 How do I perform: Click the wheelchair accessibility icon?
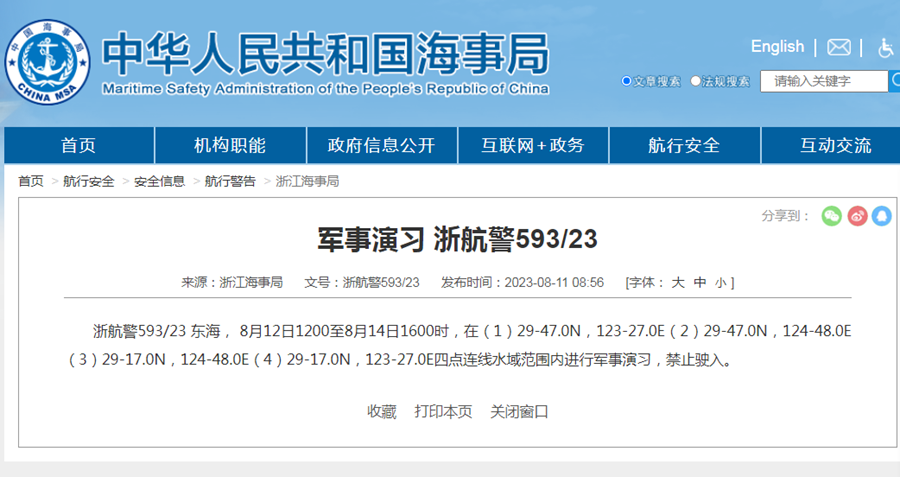pos(885,48)
